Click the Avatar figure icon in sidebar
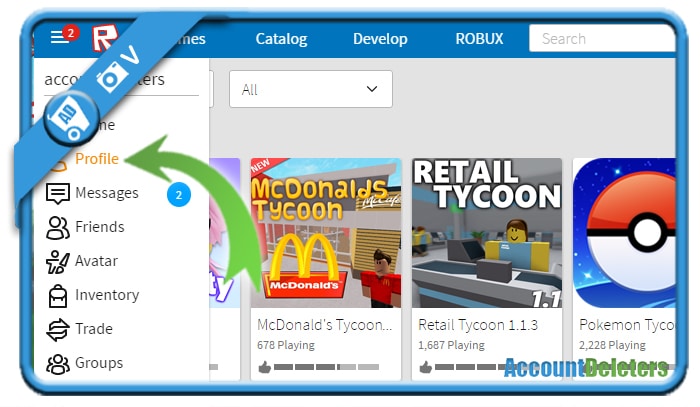The image size is (700, 407). point(58,262)
